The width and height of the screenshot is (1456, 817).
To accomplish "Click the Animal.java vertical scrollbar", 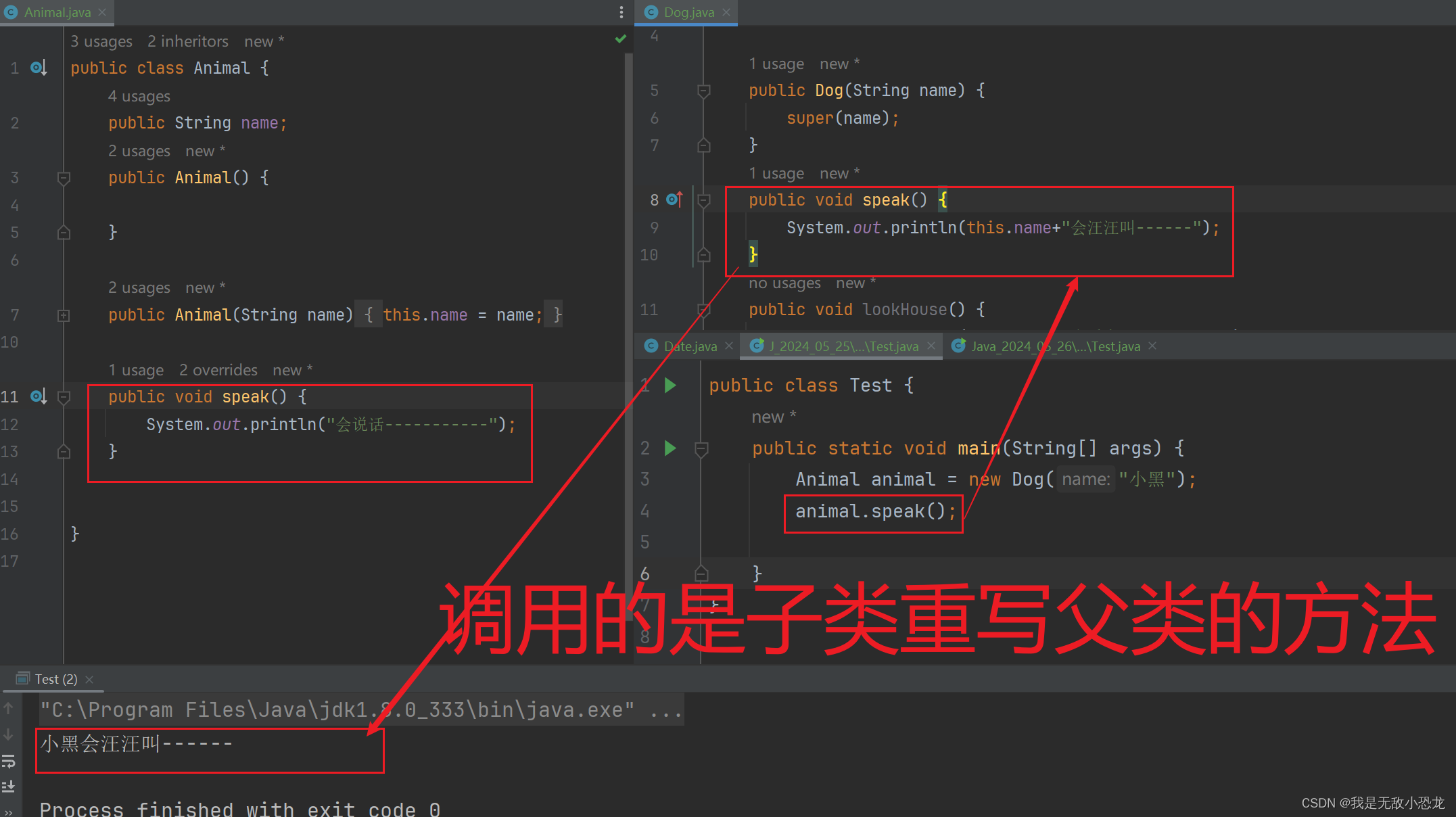I will (628, 337).
